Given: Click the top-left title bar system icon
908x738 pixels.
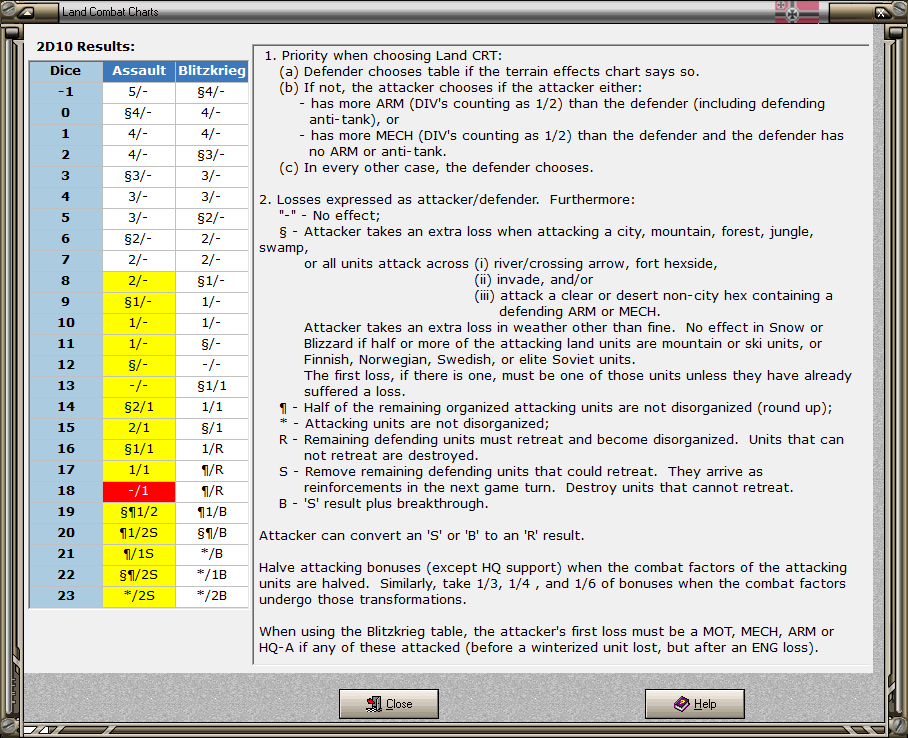Looking at the screenshot, I should 26,12.
